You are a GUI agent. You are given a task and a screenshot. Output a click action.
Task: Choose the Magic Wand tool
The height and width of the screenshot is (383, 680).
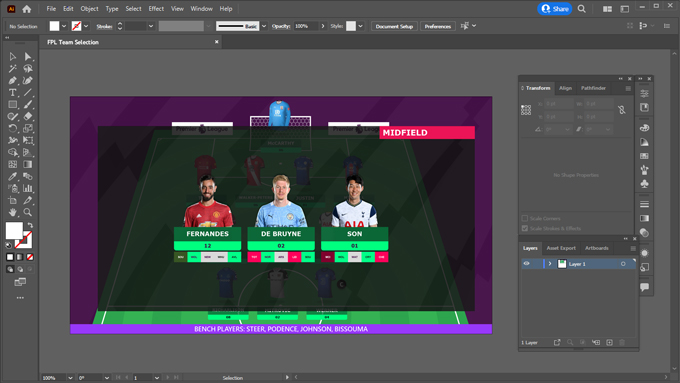click(13, 69)
